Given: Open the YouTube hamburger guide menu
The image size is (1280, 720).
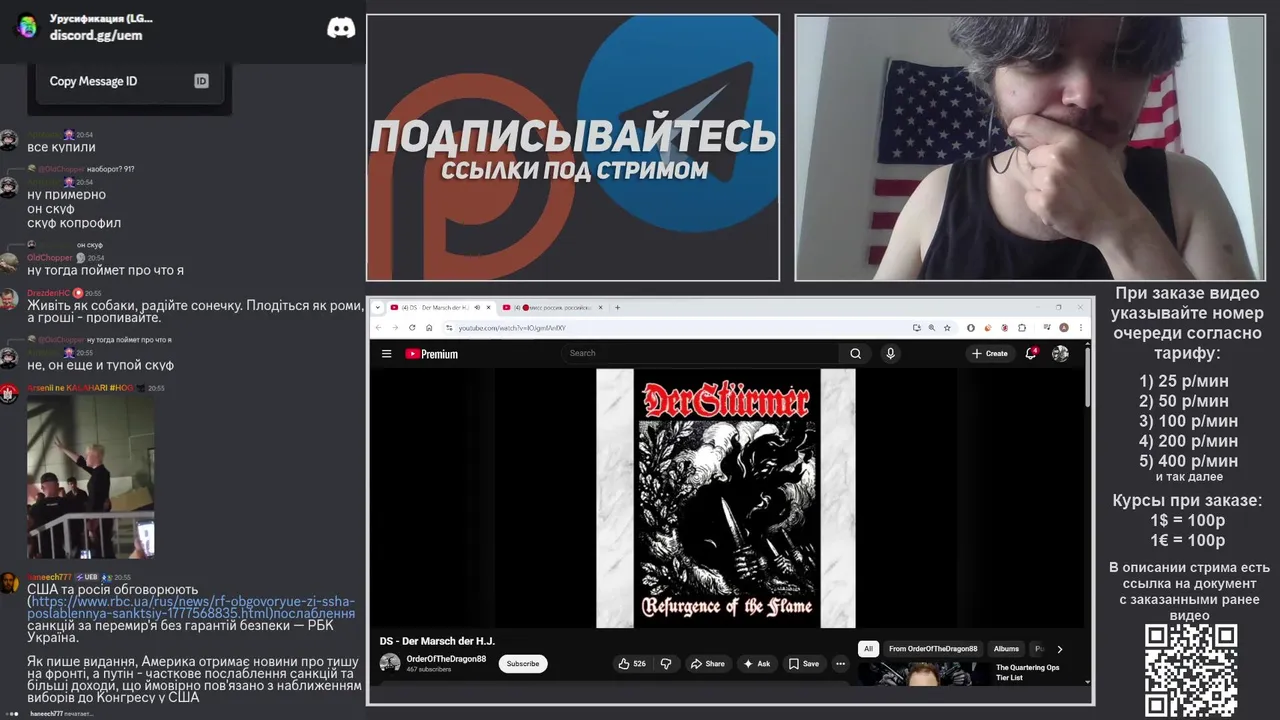Looking at the screenshot, I should point(386,353).
